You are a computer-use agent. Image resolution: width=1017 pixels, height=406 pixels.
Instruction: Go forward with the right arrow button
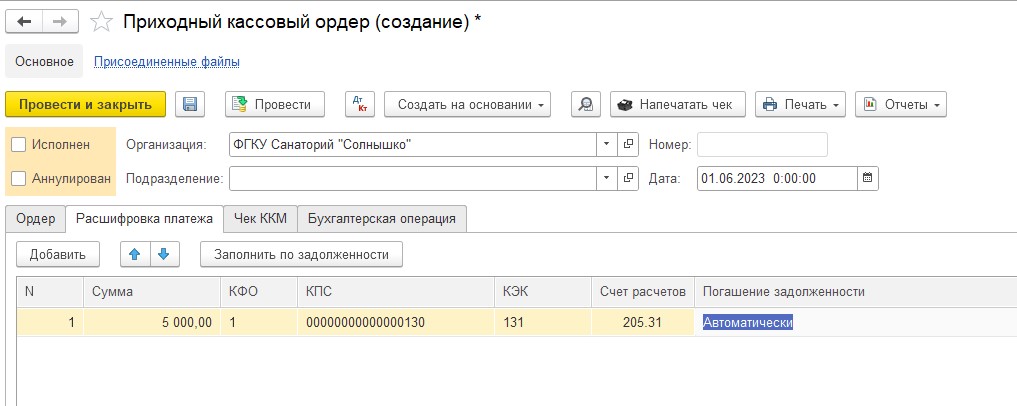pos(60,21)
